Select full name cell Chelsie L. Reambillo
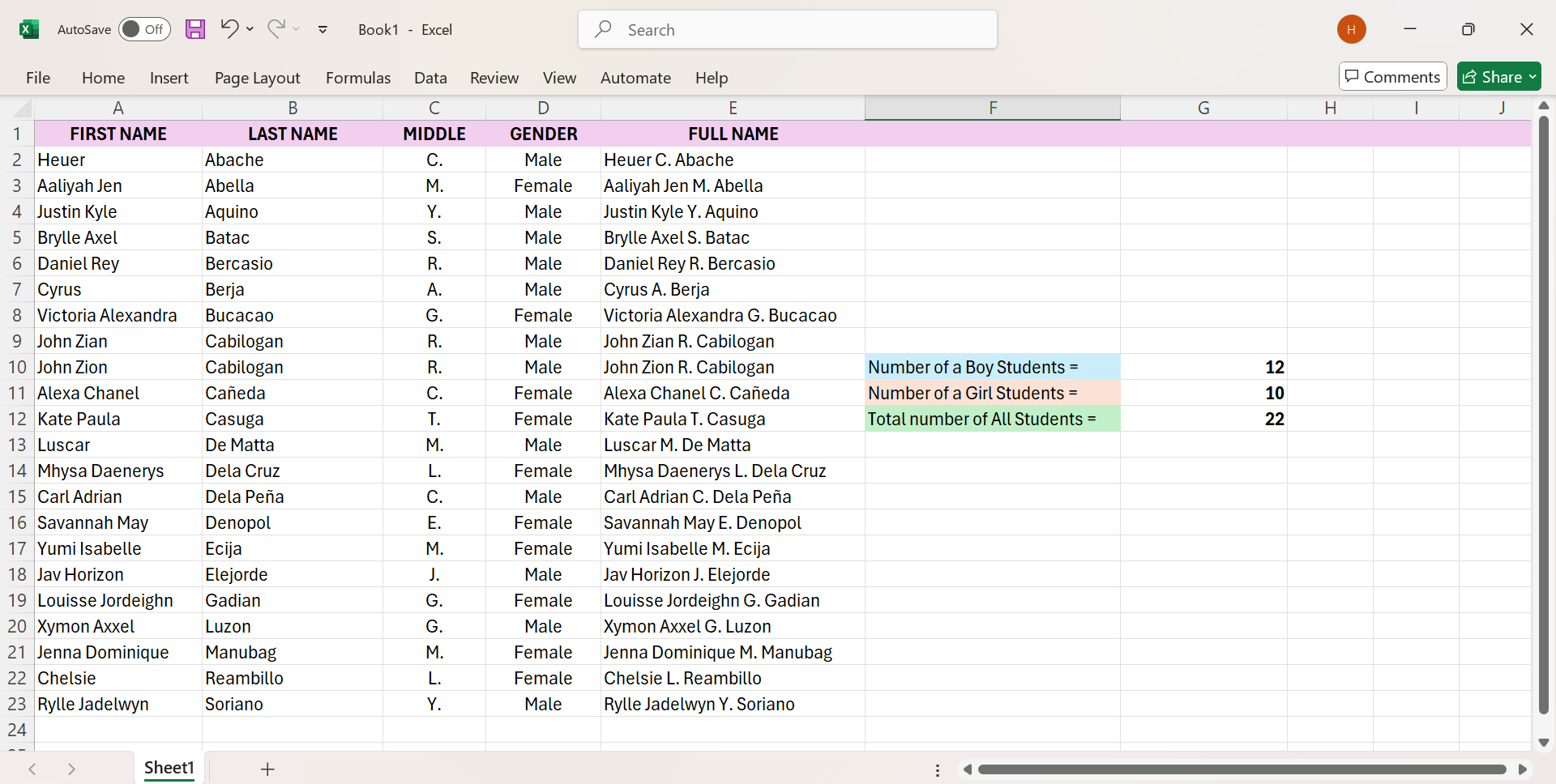Image resolution: width=1556 pixels, height=784 pixels. click(733, 678)
